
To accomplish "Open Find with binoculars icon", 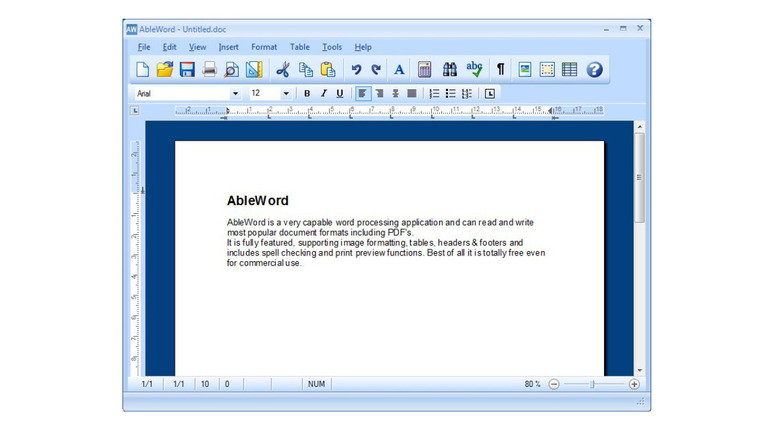I will click(x=450, y=70).
